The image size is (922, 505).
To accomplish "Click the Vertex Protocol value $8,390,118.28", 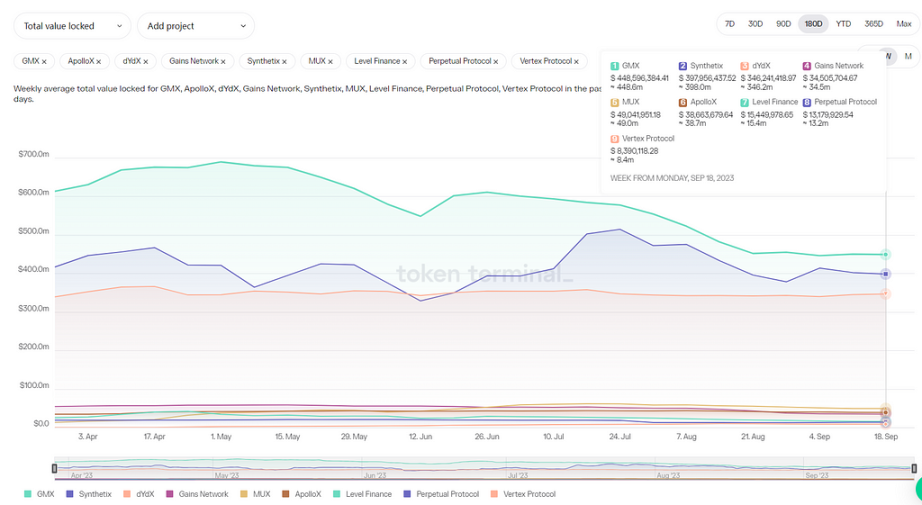I will [634, 151].
